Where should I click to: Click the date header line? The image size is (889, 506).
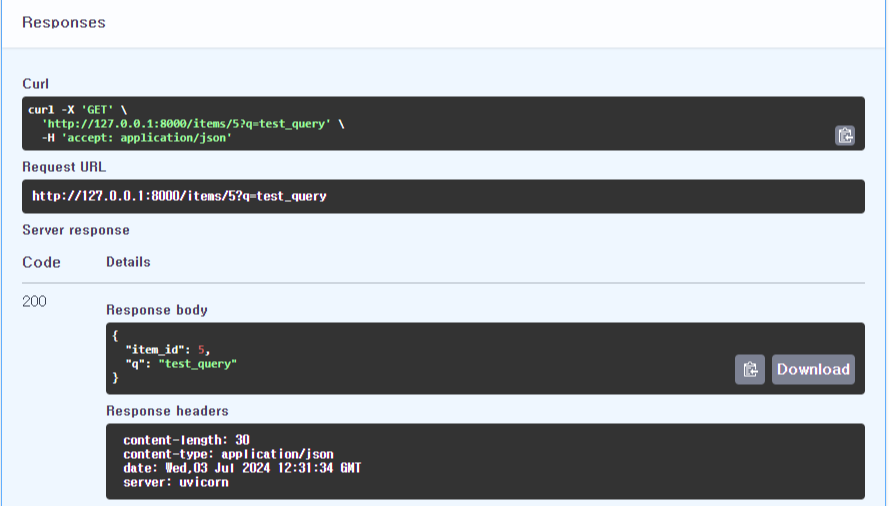pos(242,469)
